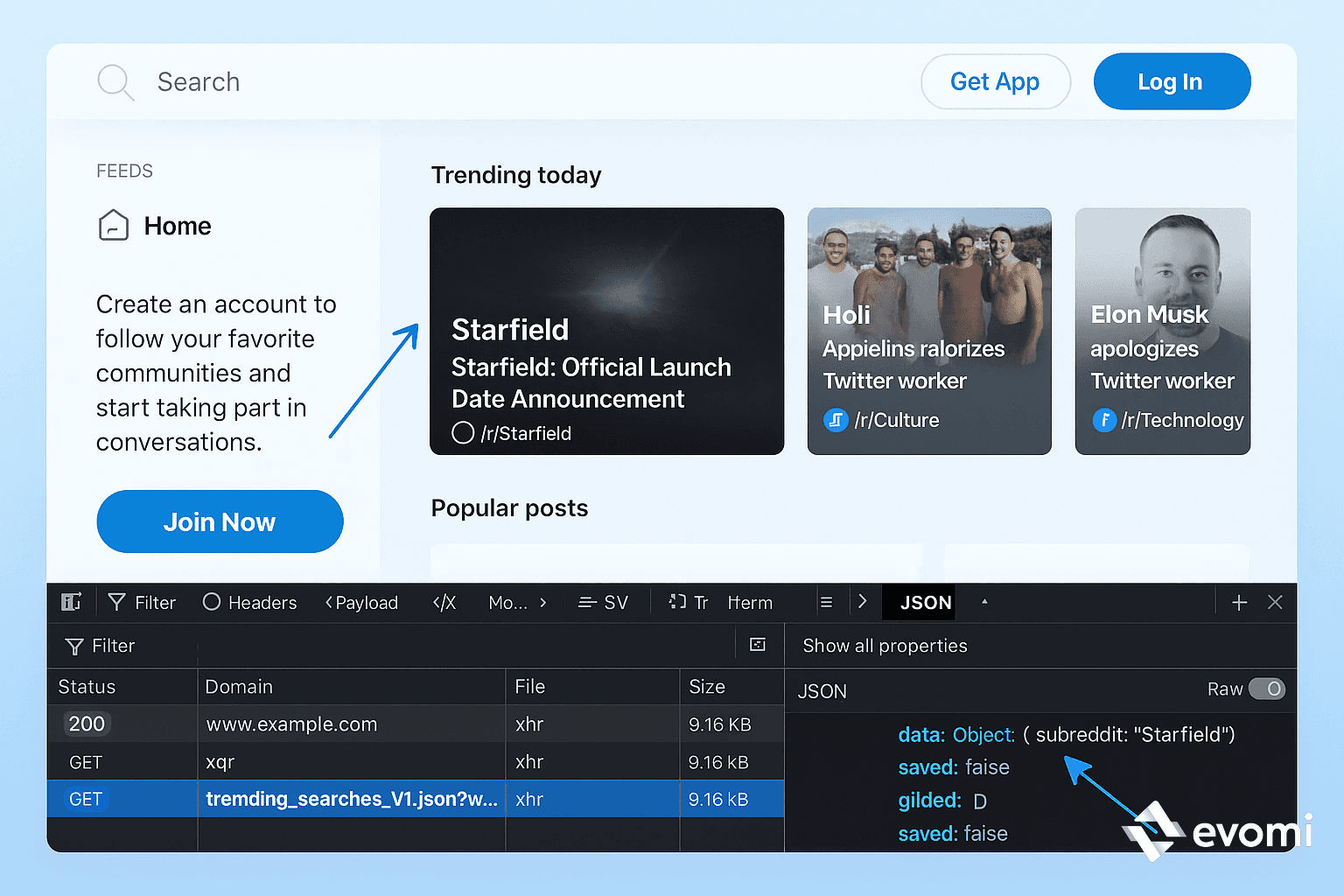Click the plus icon to add panel
The height and width of the screenshot is (896, 1344).
tap(1239, 602)
